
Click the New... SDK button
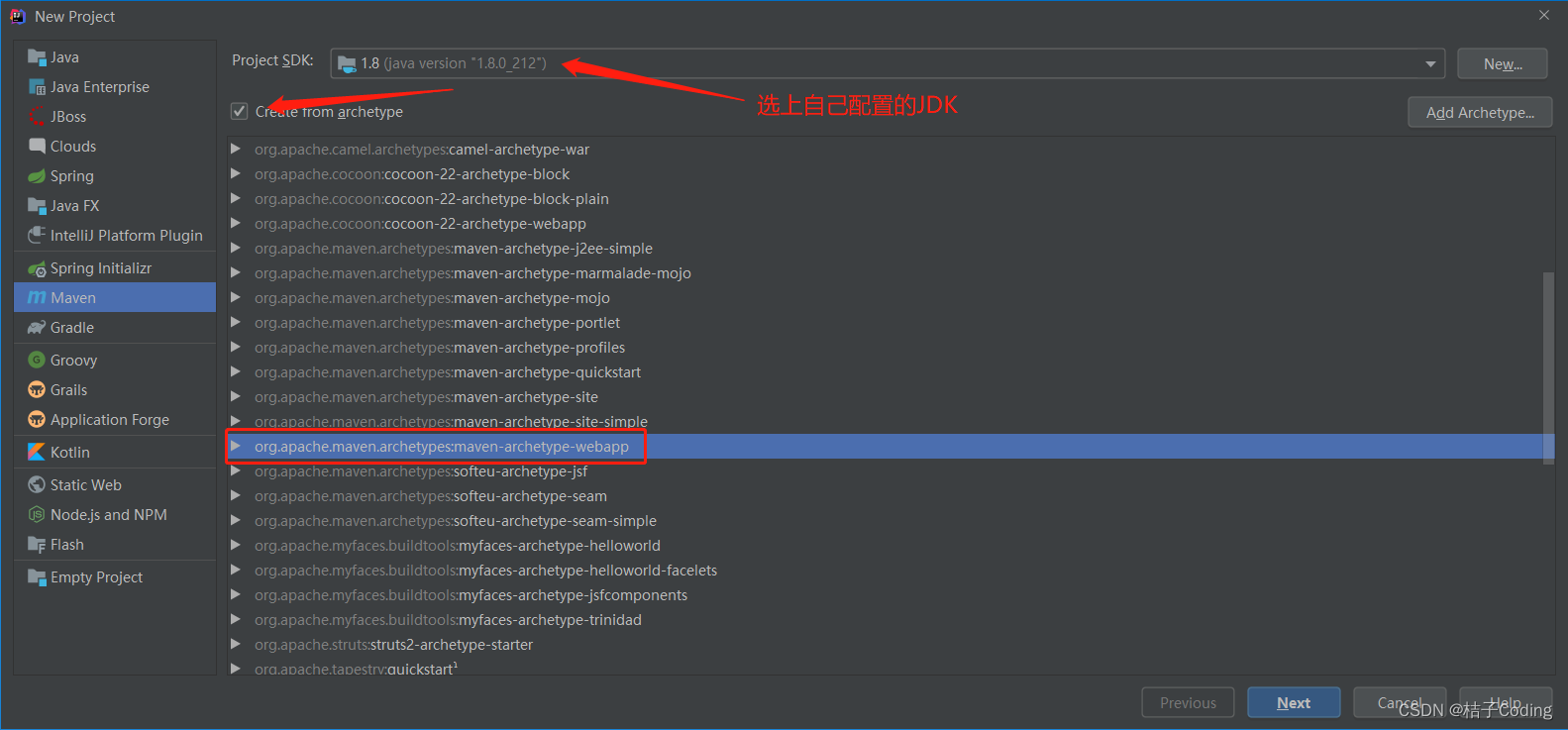click(x=1502, y=64)
